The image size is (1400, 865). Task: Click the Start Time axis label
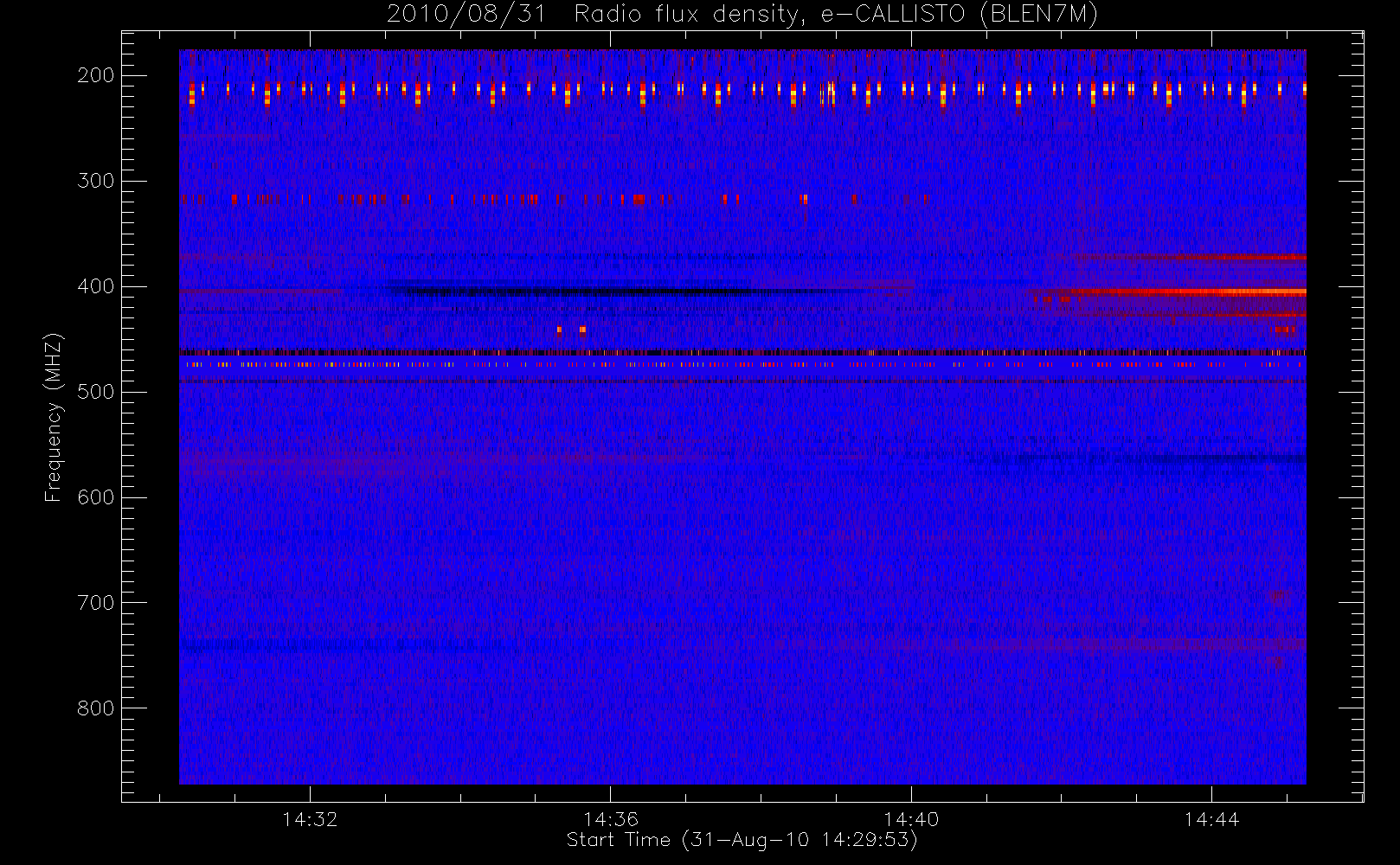tap(742, 840)
